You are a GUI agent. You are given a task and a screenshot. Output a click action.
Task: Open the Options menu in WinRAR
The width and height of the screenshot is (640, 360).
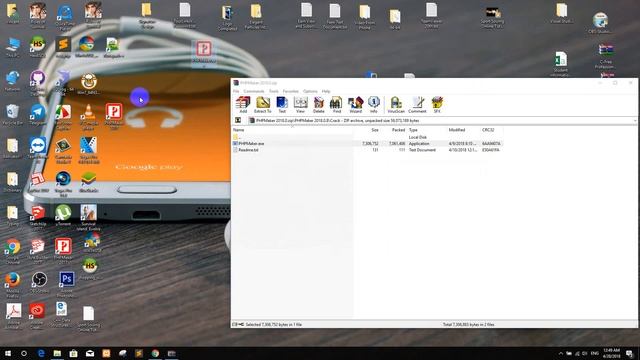310,91
